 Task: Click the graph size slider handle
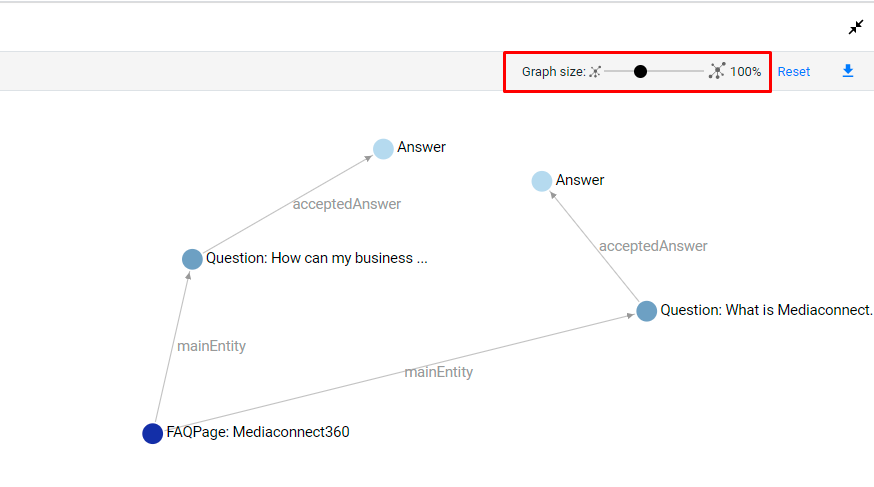point(640,71)
